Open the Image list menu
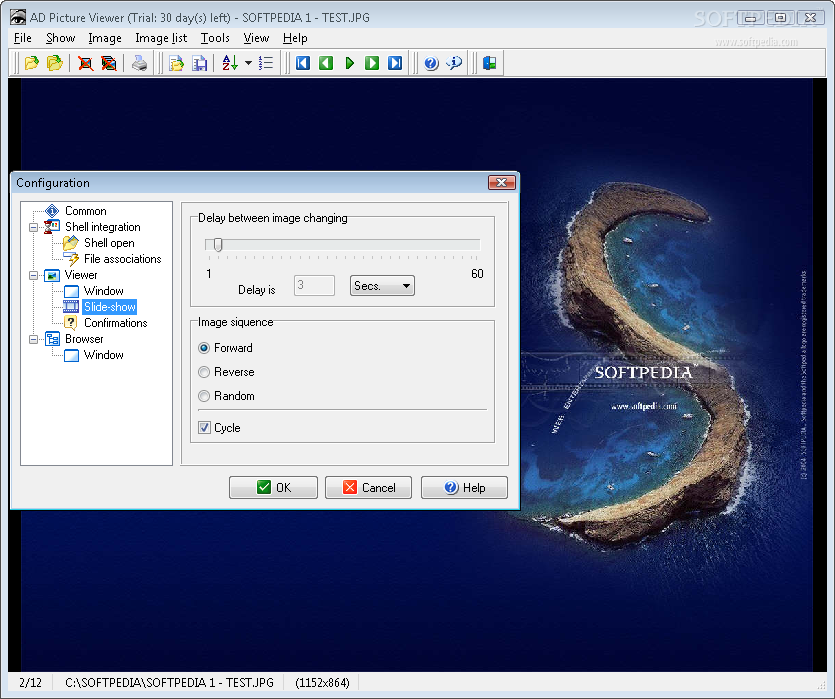Viewport: 835px width, 699px height. 161,38
